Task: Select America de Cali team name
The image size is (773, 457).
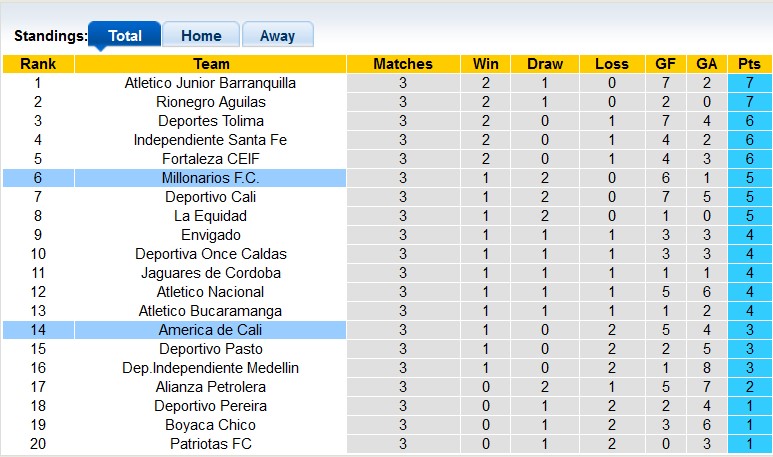Action: (x=210, y=330)
